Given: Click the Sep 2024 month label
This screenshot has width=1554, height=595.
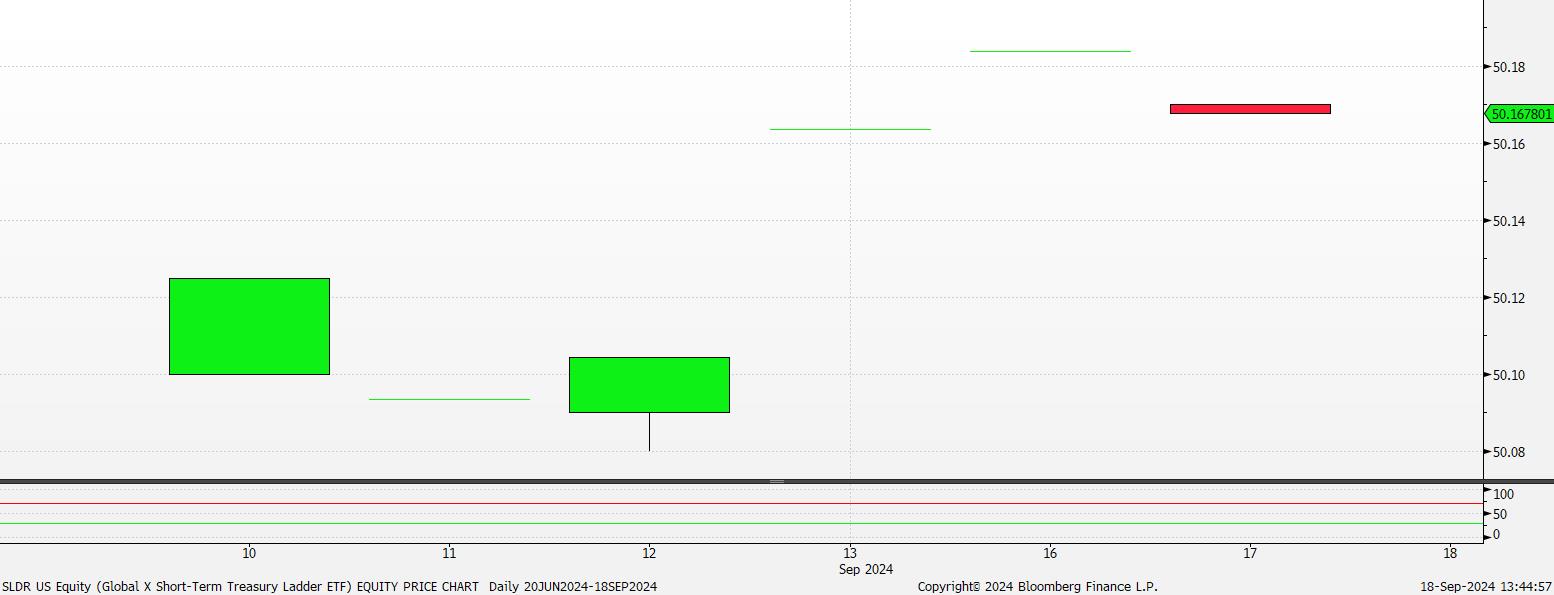Looking at the screenshot, I should pos(866,569).
